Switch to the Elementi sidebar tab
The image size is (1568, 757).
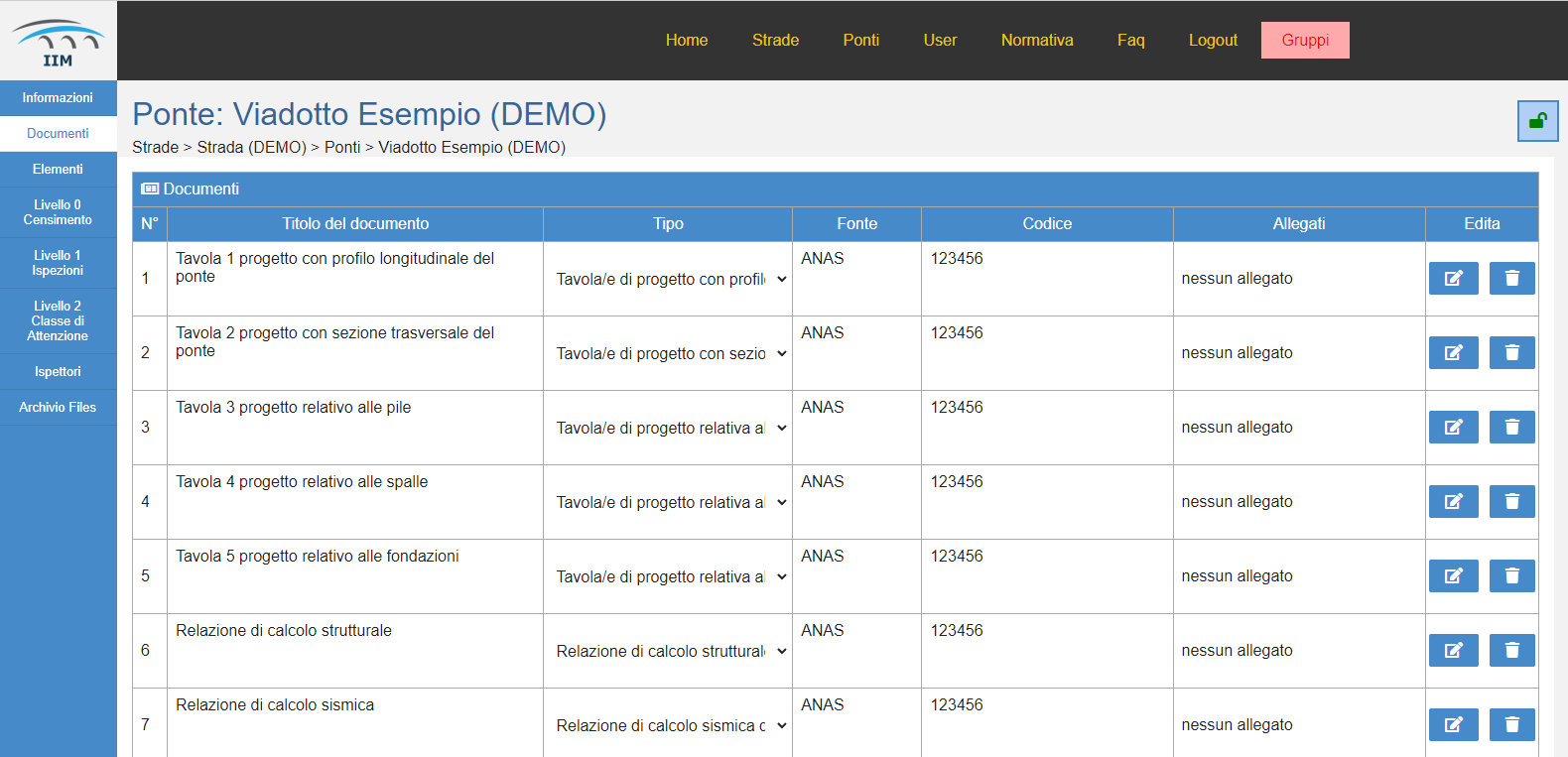58,170
